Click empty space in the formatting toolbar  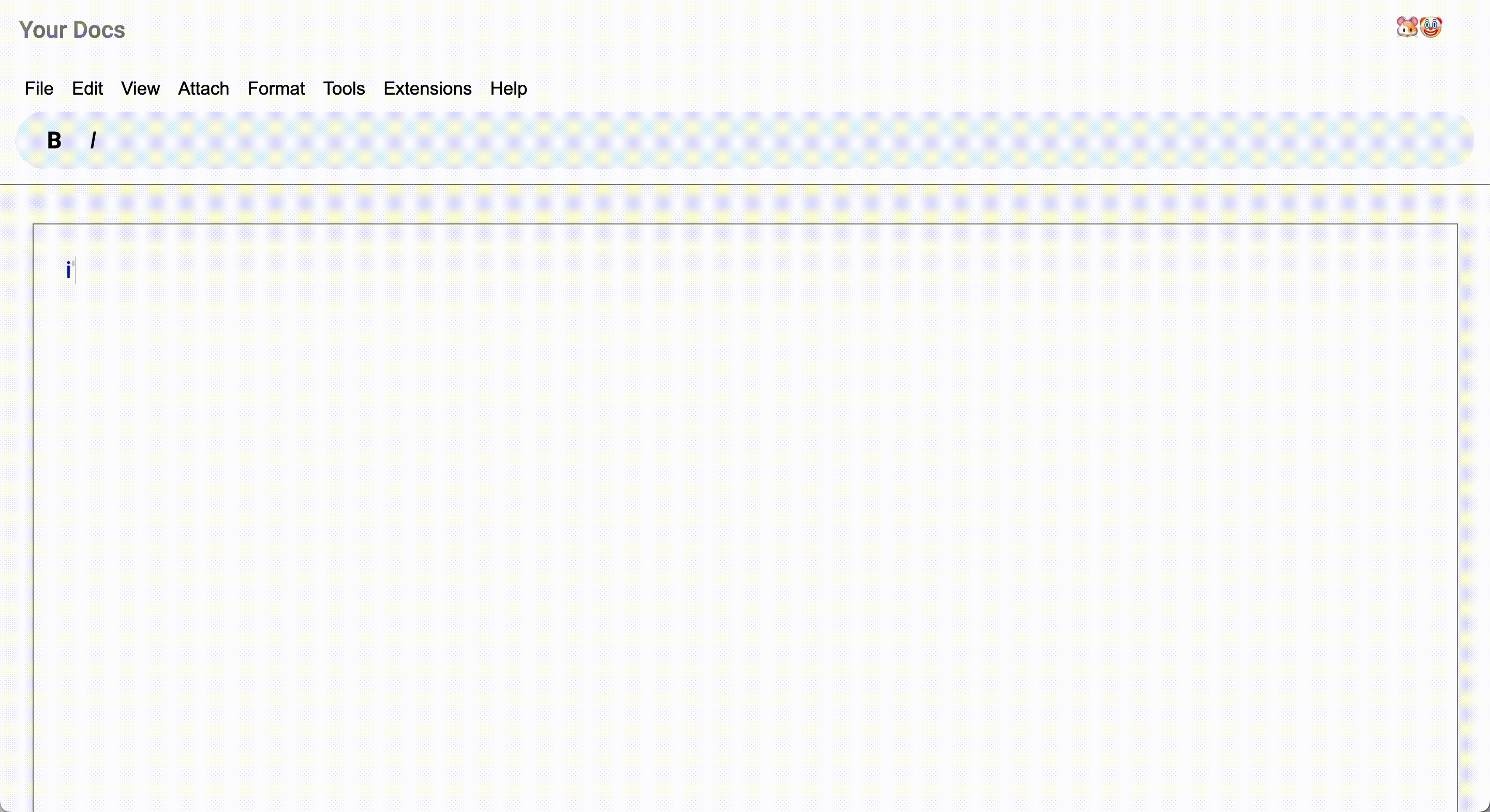tap(752, 141)
